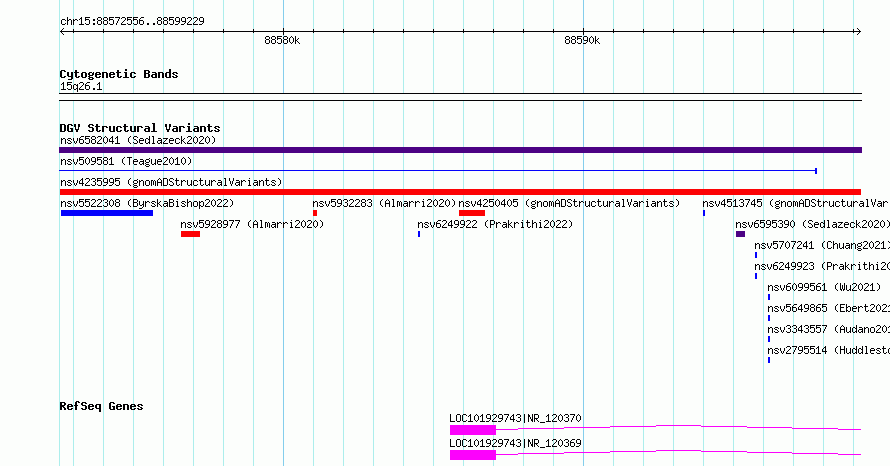The width and height of the screenshot is (890, 466).
Task: Click the blue nsv6249923 marker
Action: point(756,276)
